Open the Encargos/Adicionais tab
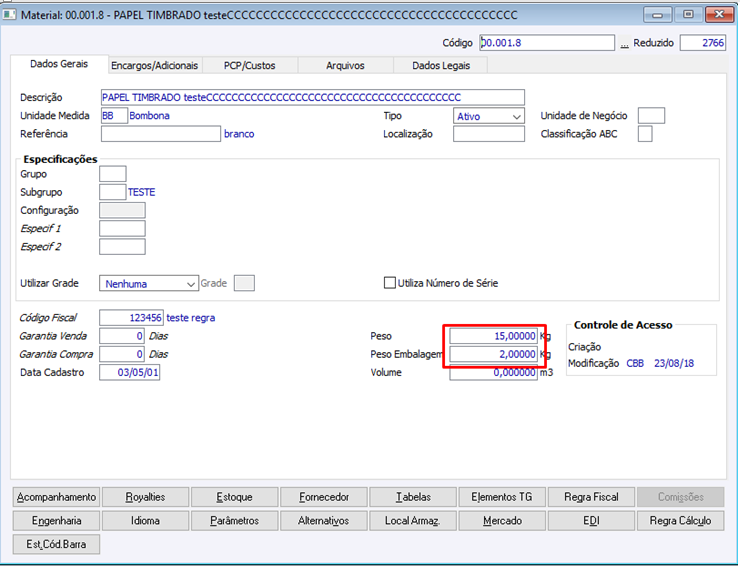The image size is (740, 566). pos(154,66)
